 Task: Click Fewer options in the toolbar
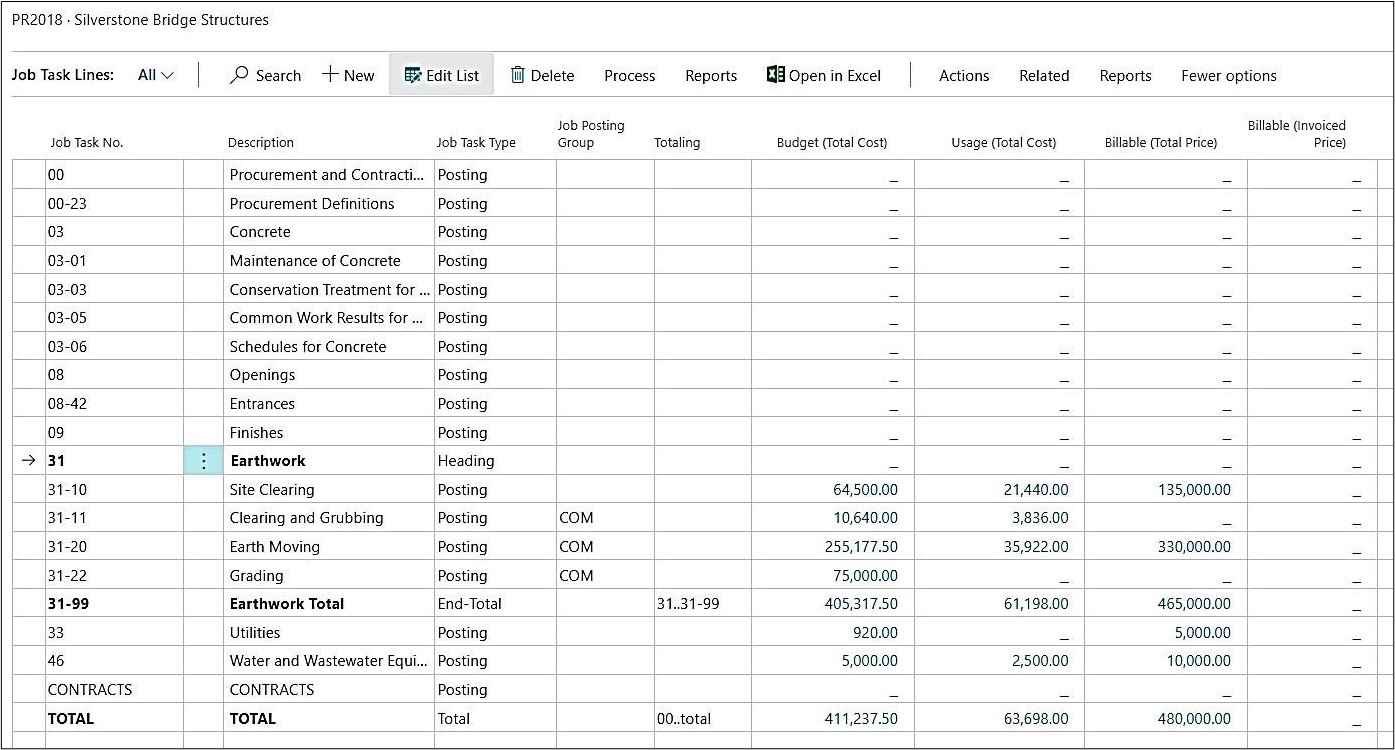click(x=1228, y=76)
